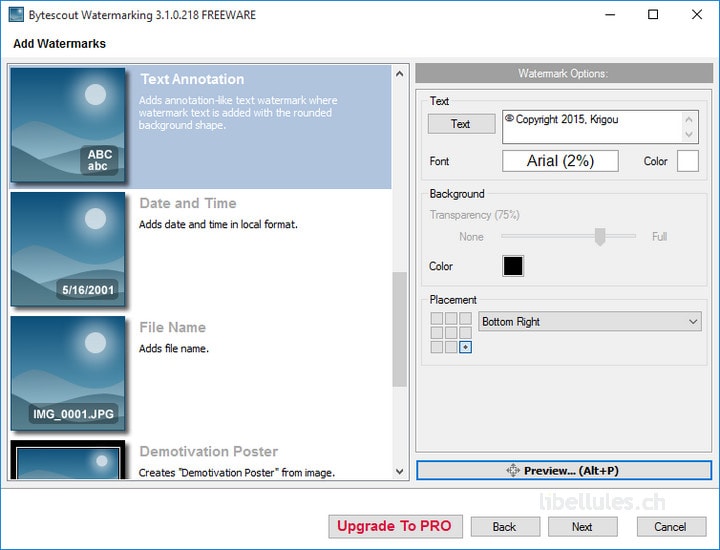The image size is (720, 550).
Task: Click the Upgrade To PRO button
Action: point(395,526)
